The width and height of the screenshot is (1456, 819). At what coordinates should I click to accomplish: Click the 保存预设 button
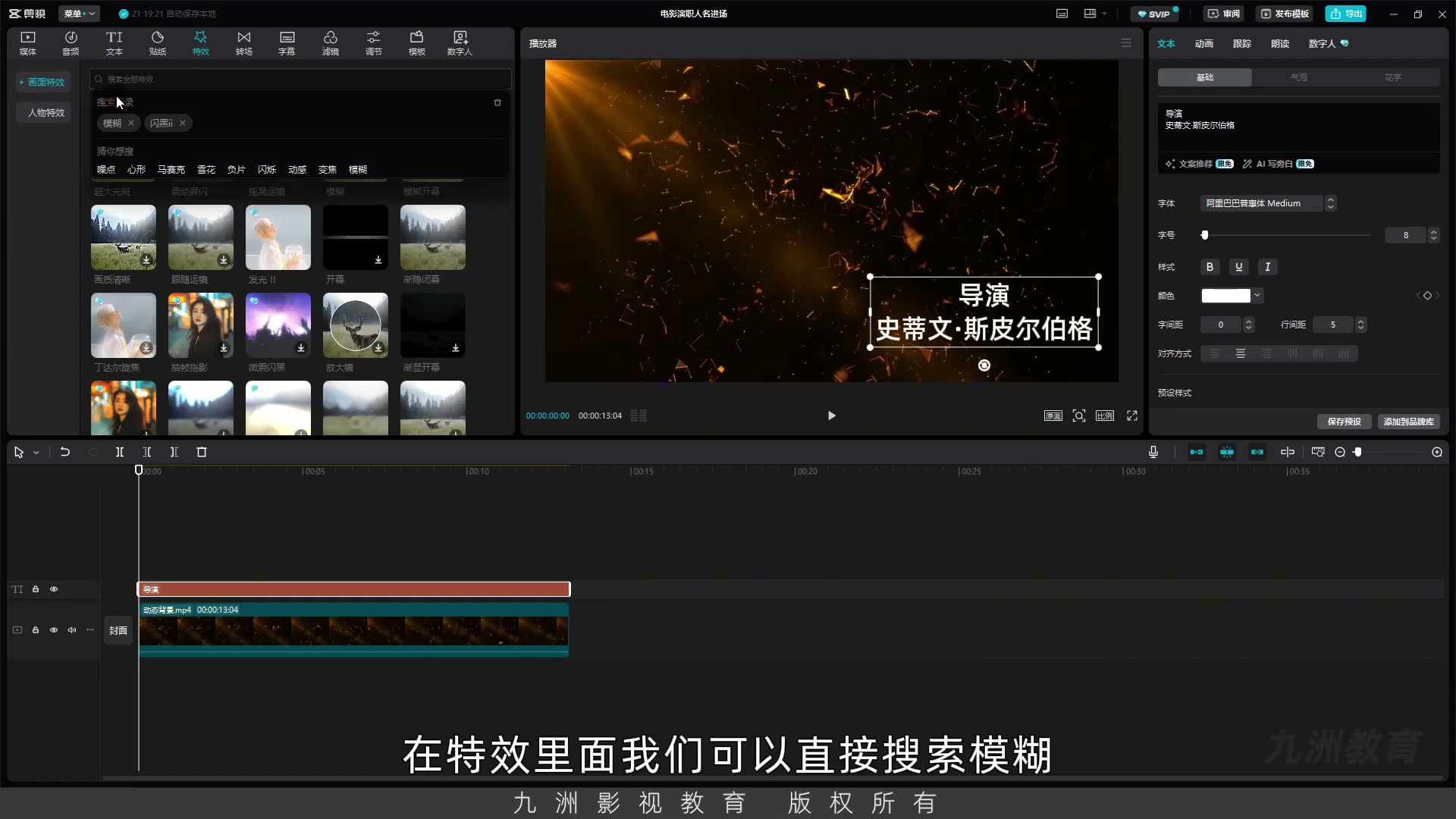[1344, 422]
